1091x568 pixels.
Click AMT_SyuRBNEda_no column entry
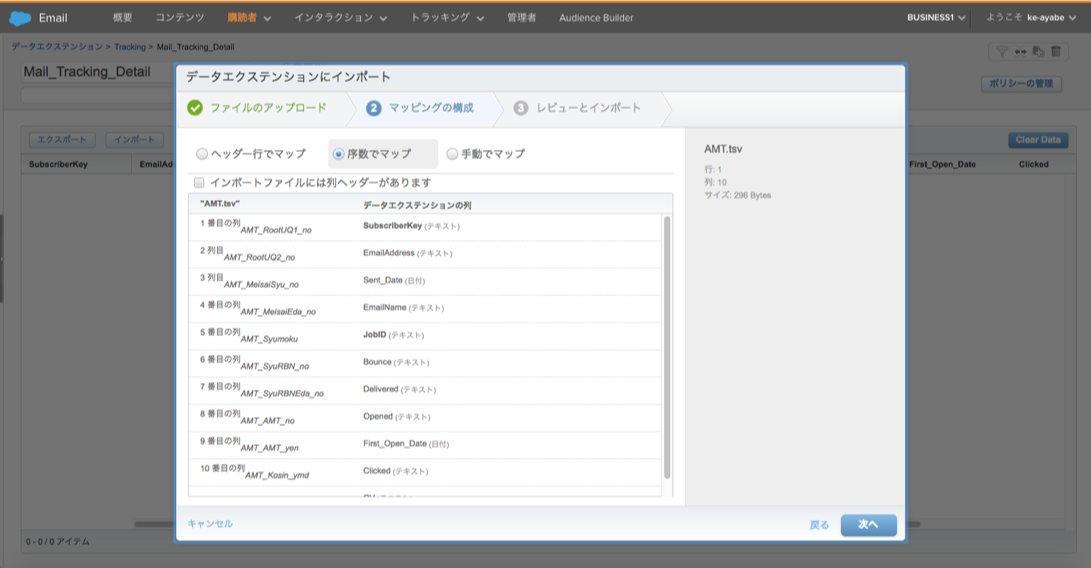pos(282,393)
